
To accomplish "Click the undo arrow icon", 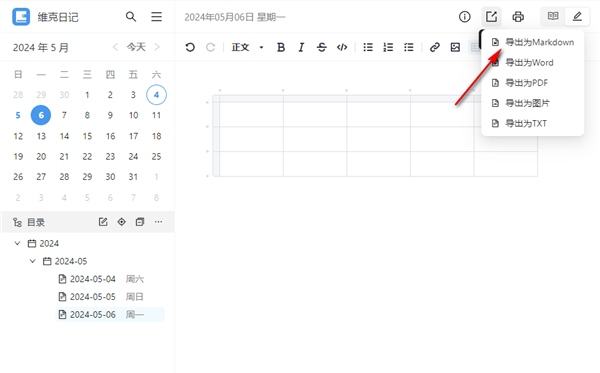I will tap(190, 47).
